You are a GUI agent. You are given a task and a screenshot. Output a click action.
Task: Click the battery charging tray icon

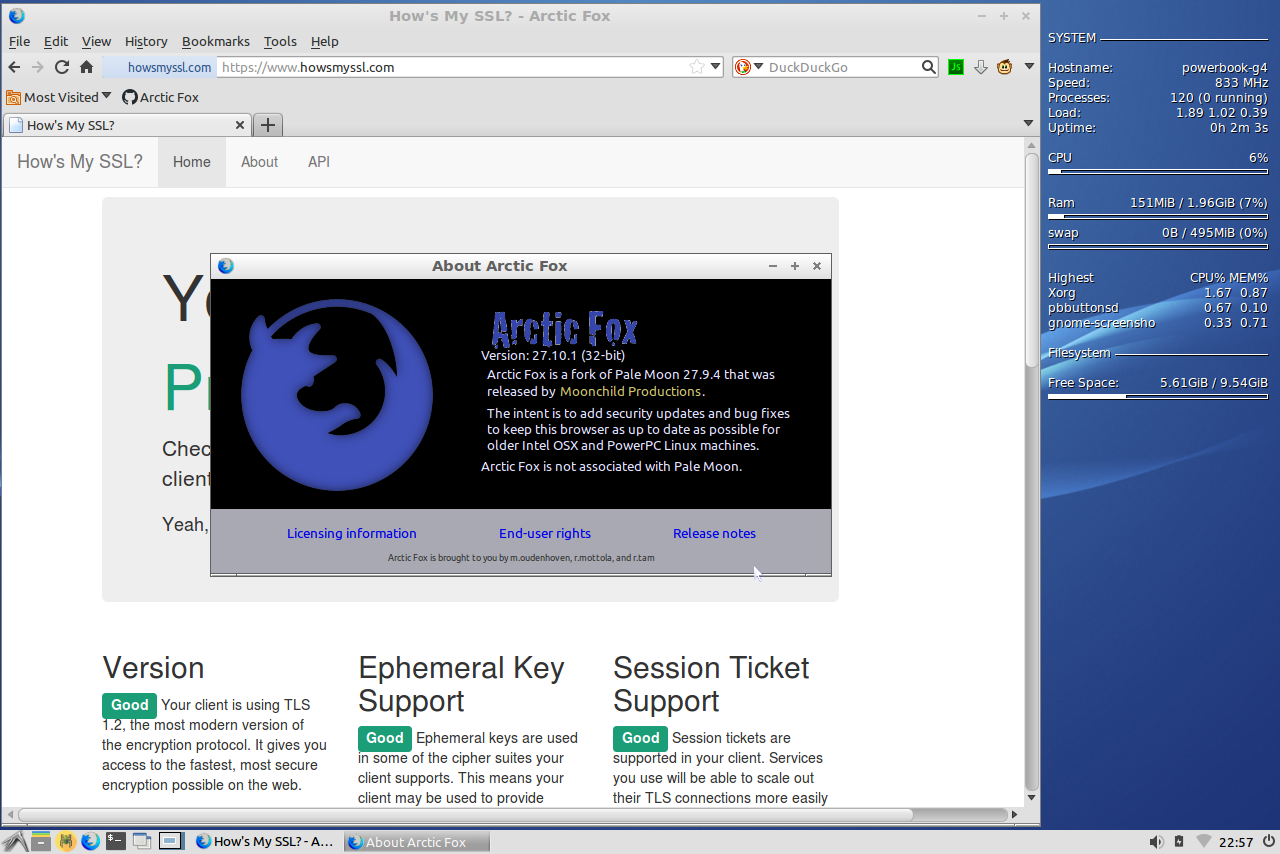click(x=1180, y=842)
